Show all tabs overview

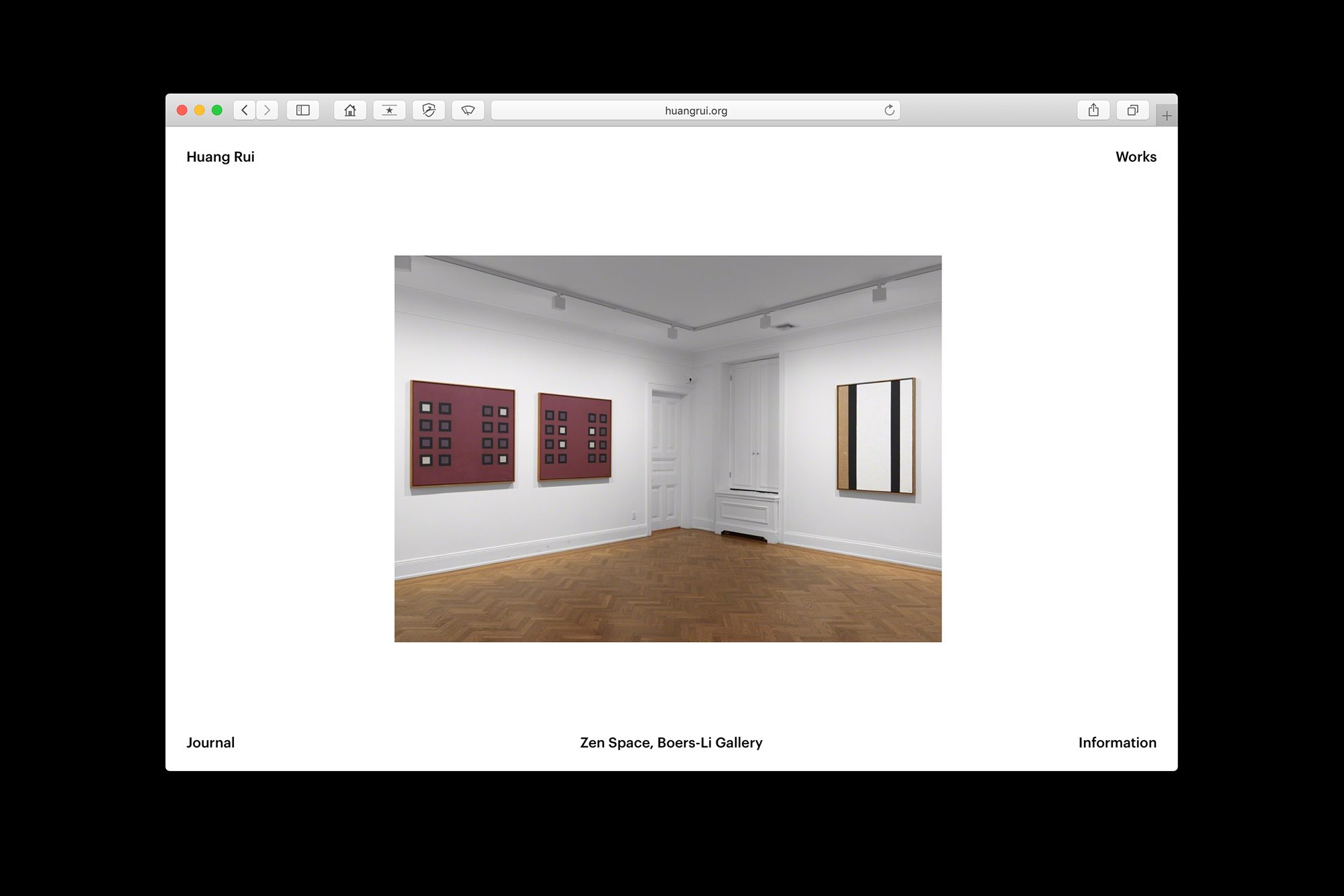point(1132,110)
